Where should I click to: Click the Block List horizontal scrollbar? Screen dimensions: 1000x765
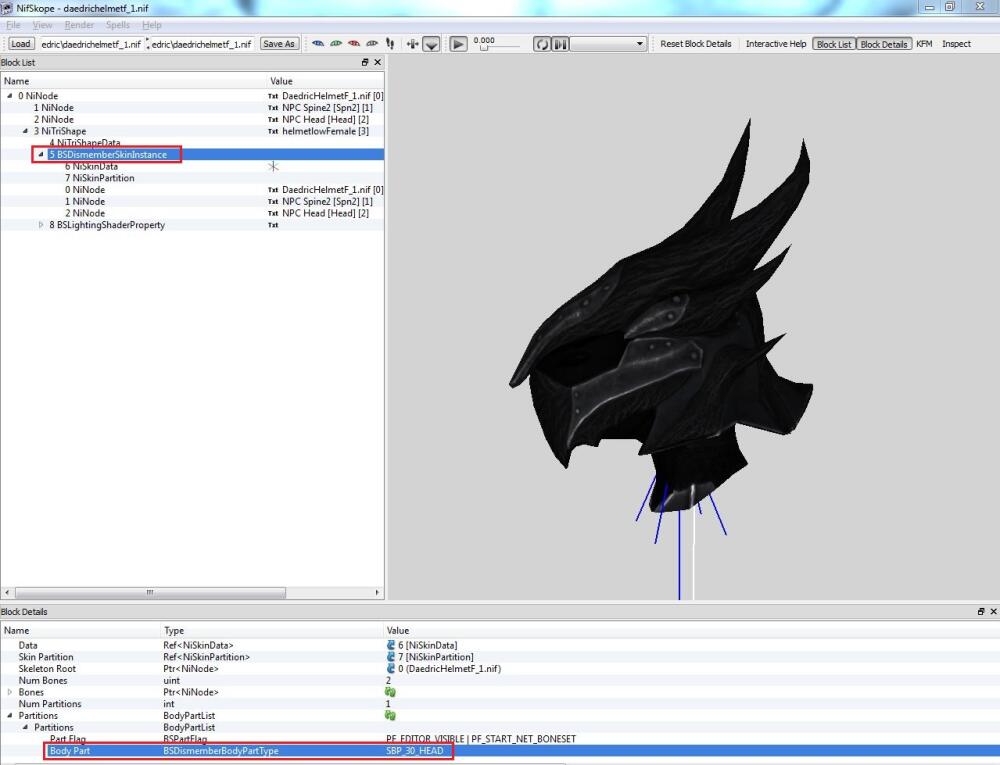[191, 592]
